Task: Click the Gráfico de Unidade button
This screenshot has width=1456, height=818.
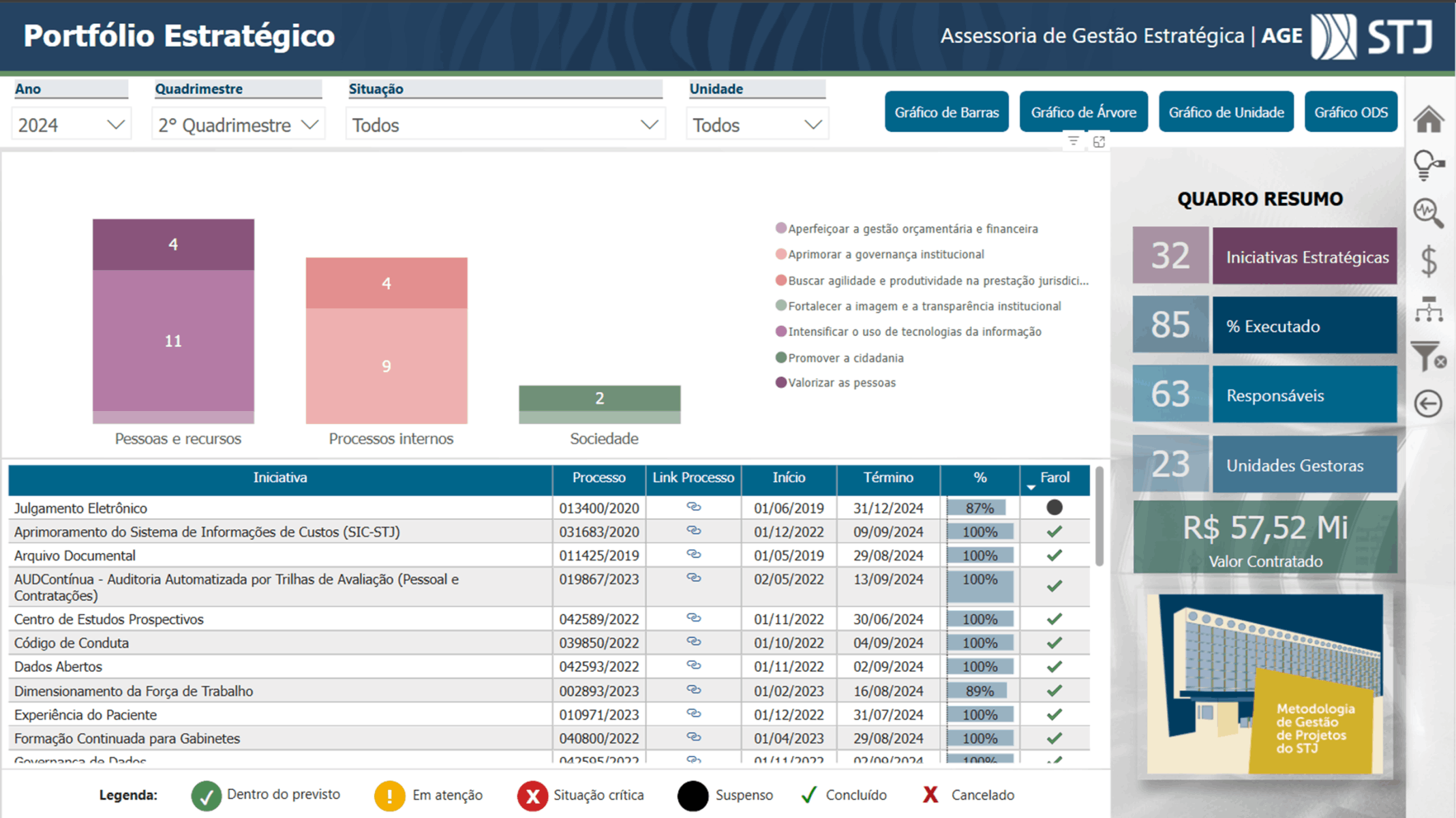Action: (1226, 112)
